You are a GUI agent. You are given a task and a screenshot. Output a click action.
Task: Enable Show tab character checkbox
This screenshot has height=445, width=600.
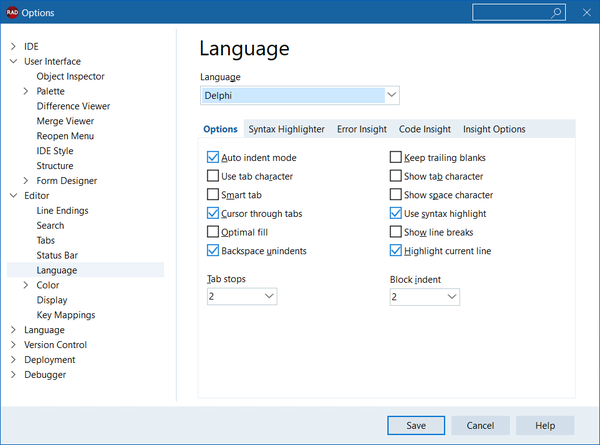coord(396,176)
